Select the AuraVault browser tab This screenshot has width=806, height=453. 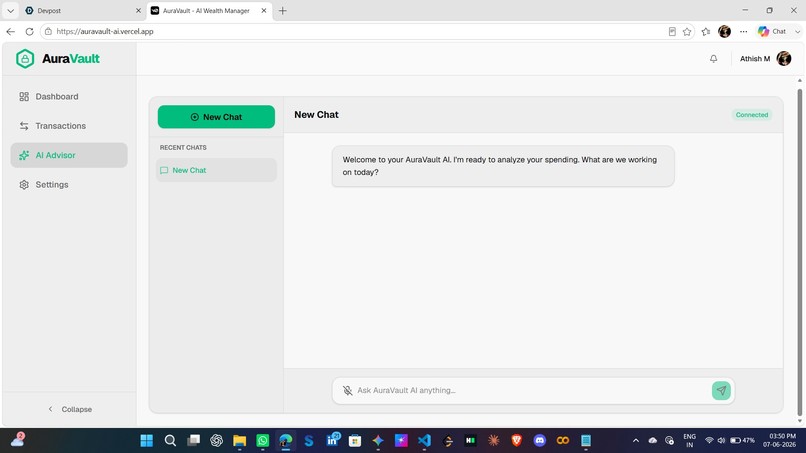210,10
